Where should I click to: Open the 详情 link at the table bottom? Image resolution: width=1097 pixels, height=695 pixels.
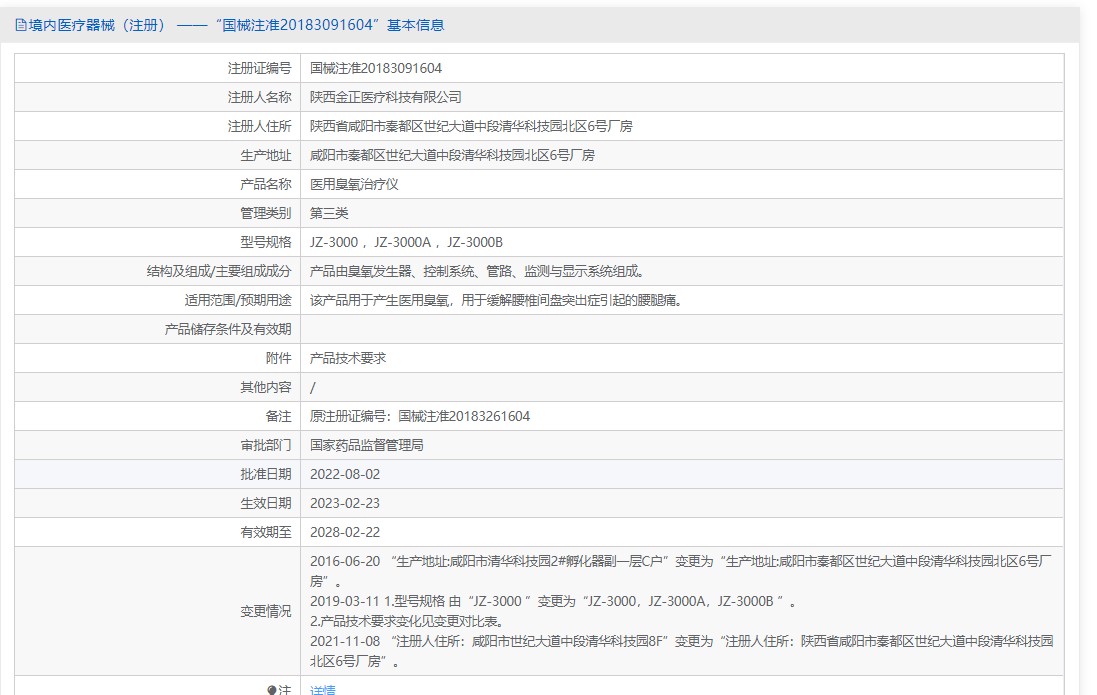point(323,690)
